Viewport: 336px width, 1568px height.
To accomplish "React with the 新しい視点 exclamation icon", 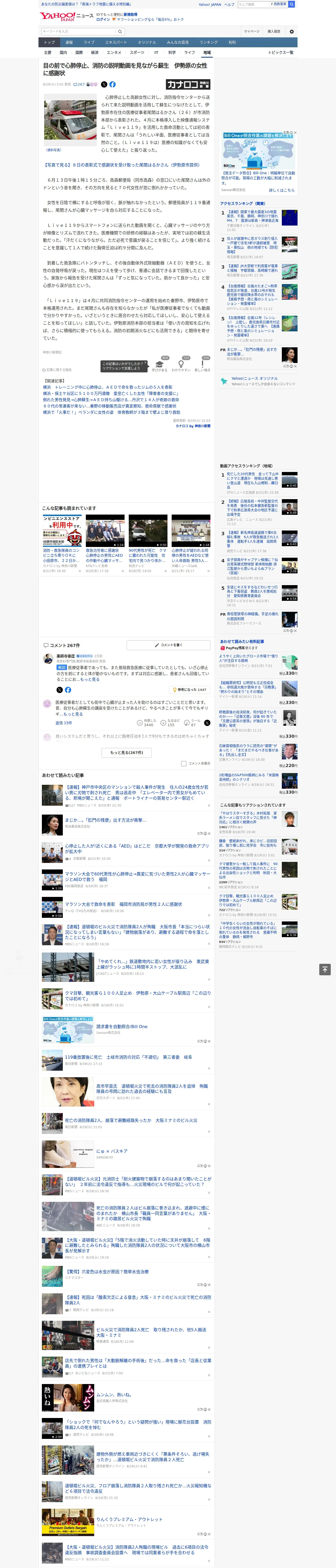I will pos(203,364).
